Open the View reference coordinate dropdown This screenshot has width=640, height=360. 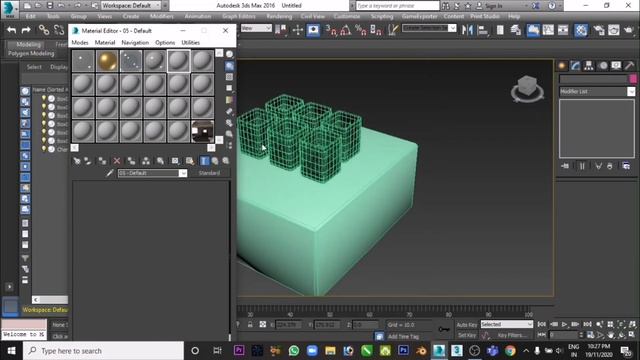[x=256, y=28]
